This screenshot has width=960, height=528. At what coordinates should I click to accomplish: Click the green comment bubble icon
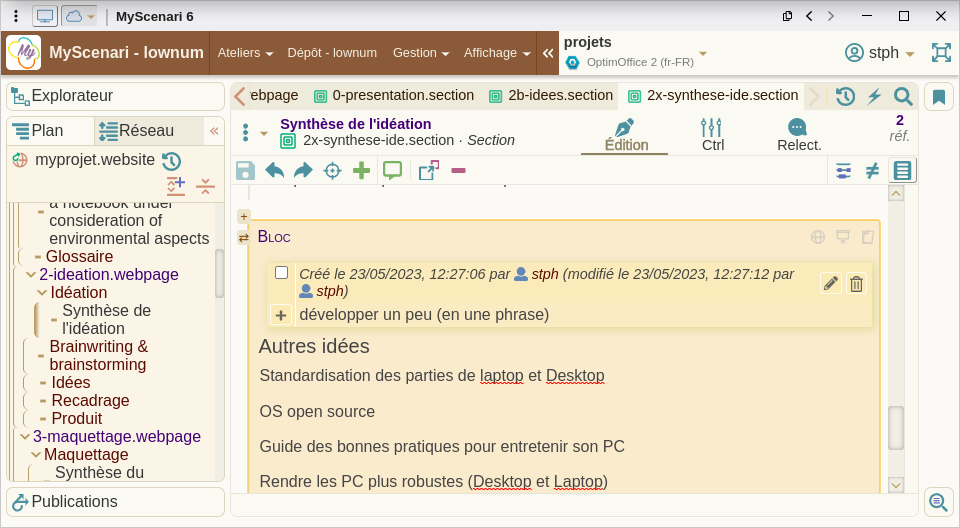coord(392,171)
